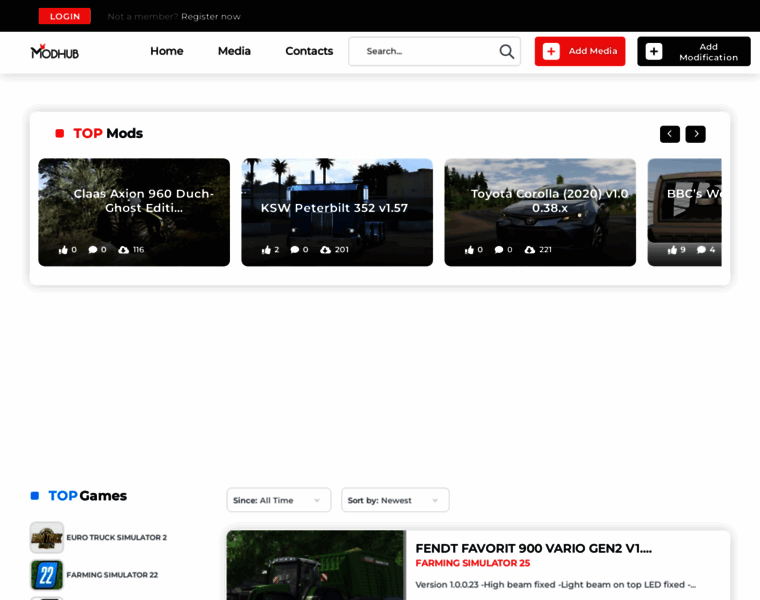This screenshot has width=760, height=600.
Task: Open the Home menu item
Action: (166, 51)
